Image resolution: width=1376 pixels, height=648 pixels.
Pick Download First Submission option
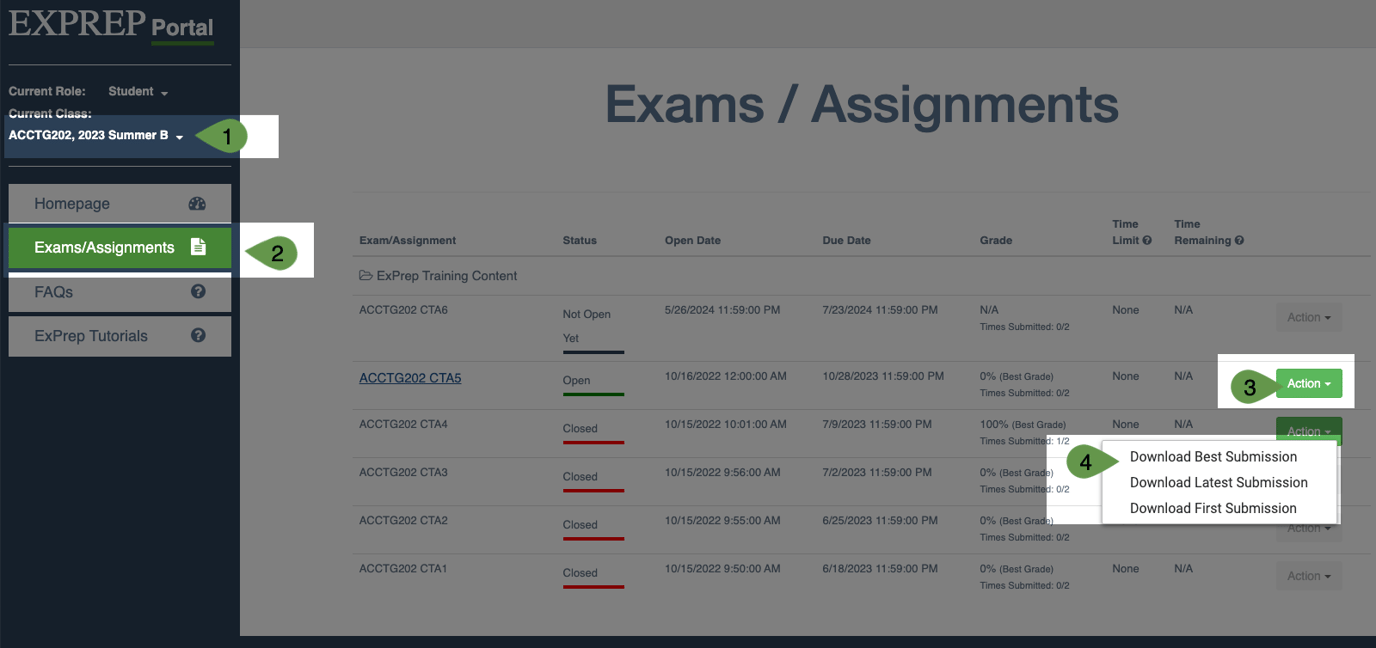pyautogui.click(x=1213, y=508)
